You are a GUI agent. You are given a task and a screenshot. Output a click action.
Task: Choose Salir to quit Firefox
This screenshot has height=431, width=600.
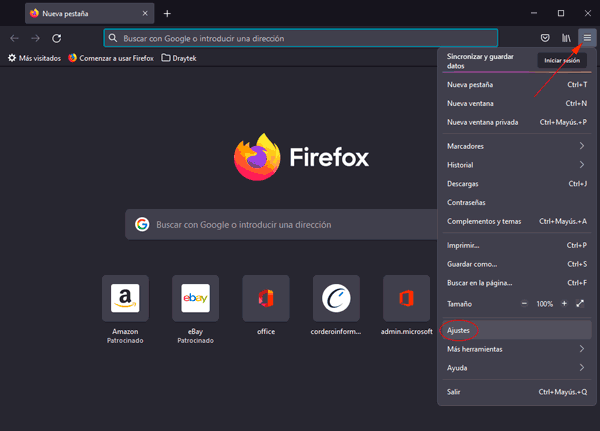(517, 392)
